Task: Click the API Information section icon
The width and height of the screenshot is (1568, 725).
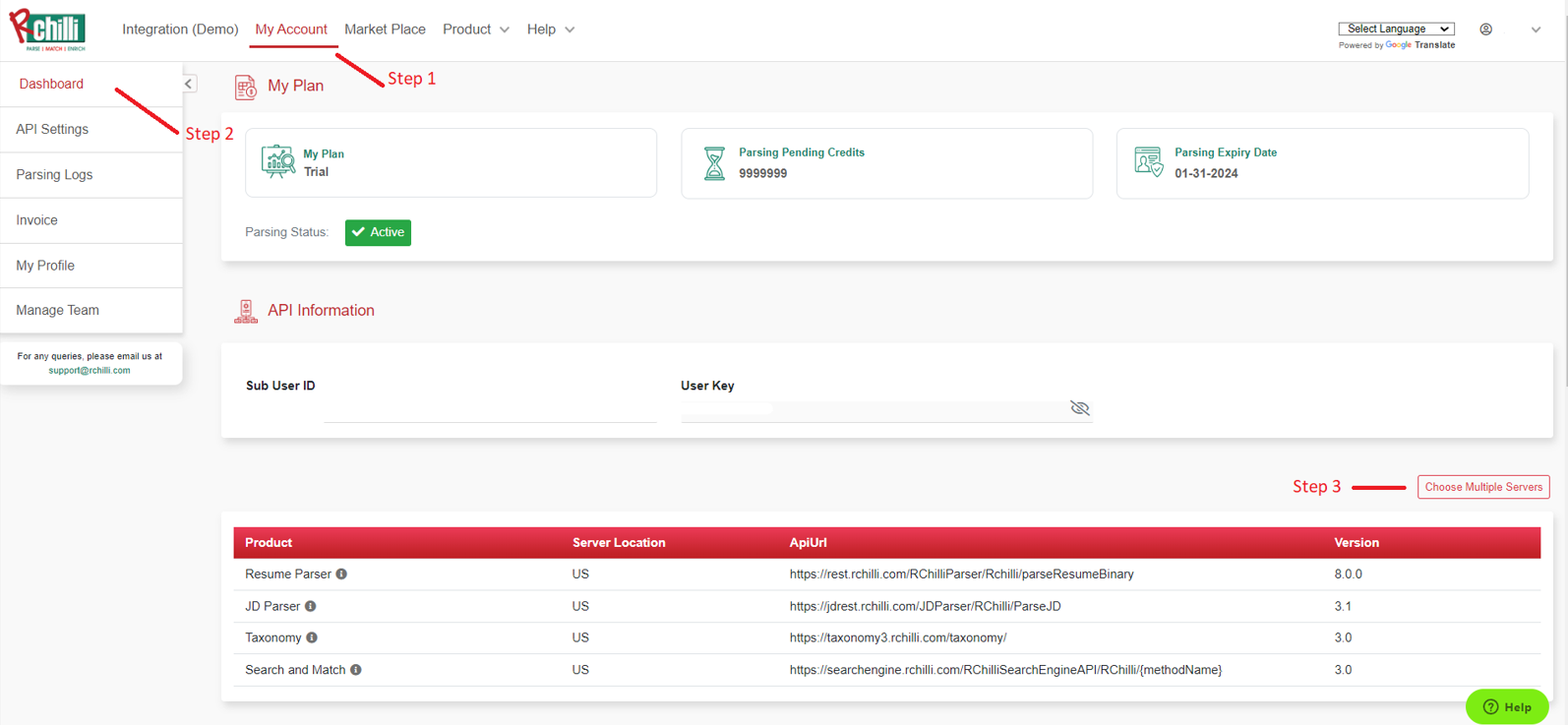Action: point(246,311)
